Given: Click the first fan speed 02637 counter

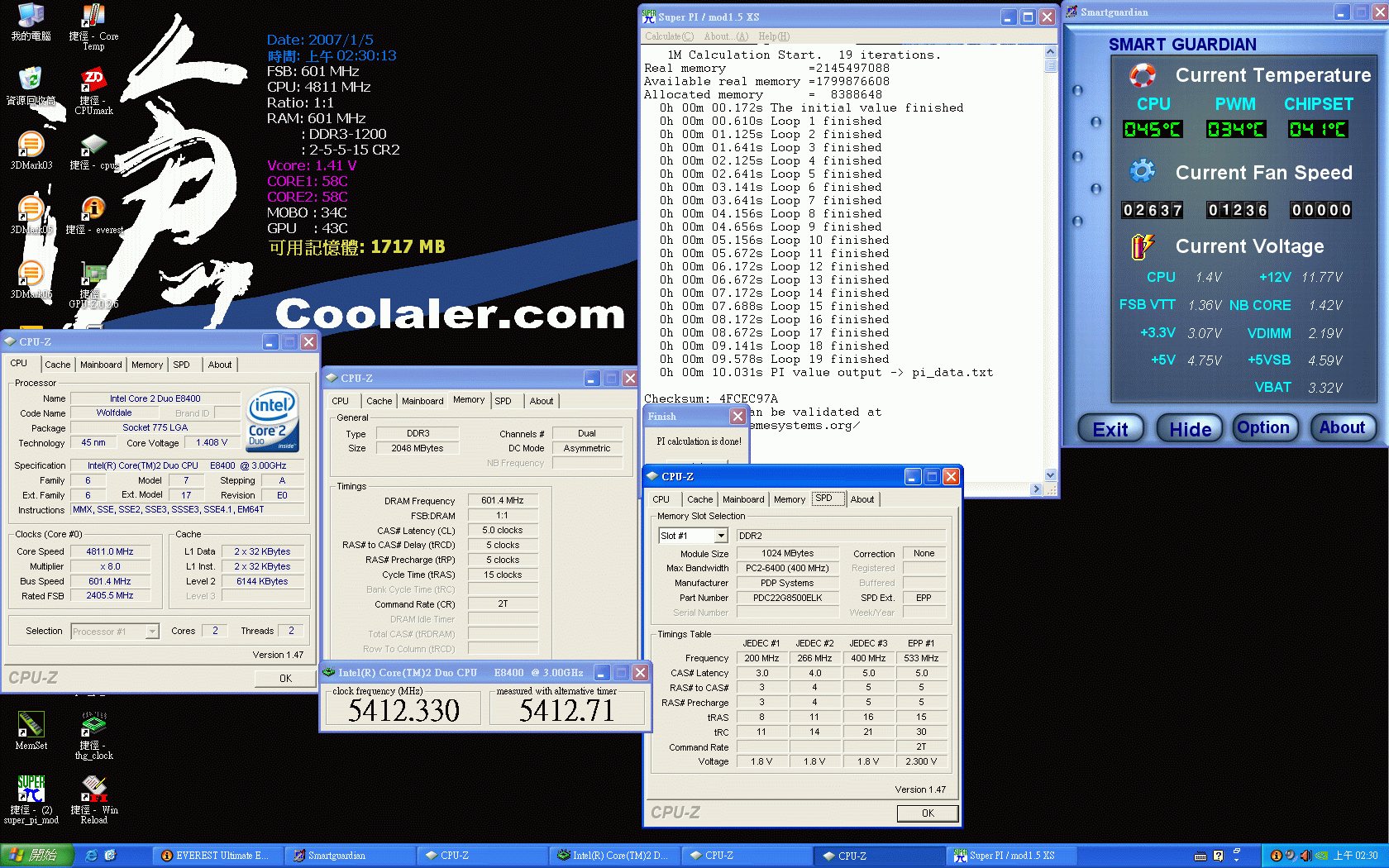Looking at the screenshot, I should tap(1153, 210).
